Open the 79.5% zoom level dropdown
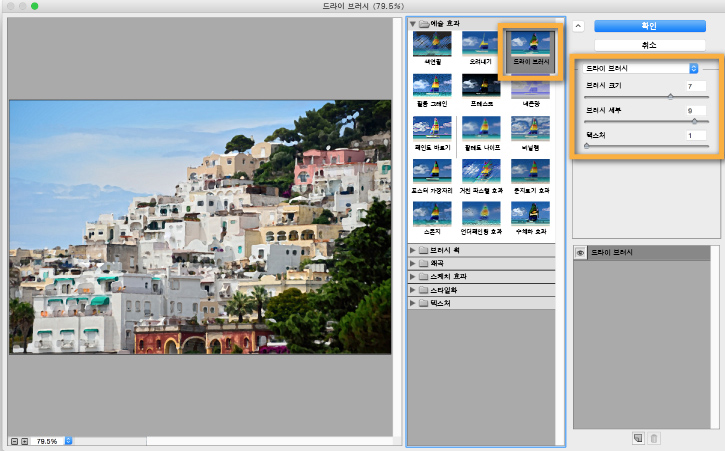725x451 pixels. pyautogui.click(x=68, y=441)
